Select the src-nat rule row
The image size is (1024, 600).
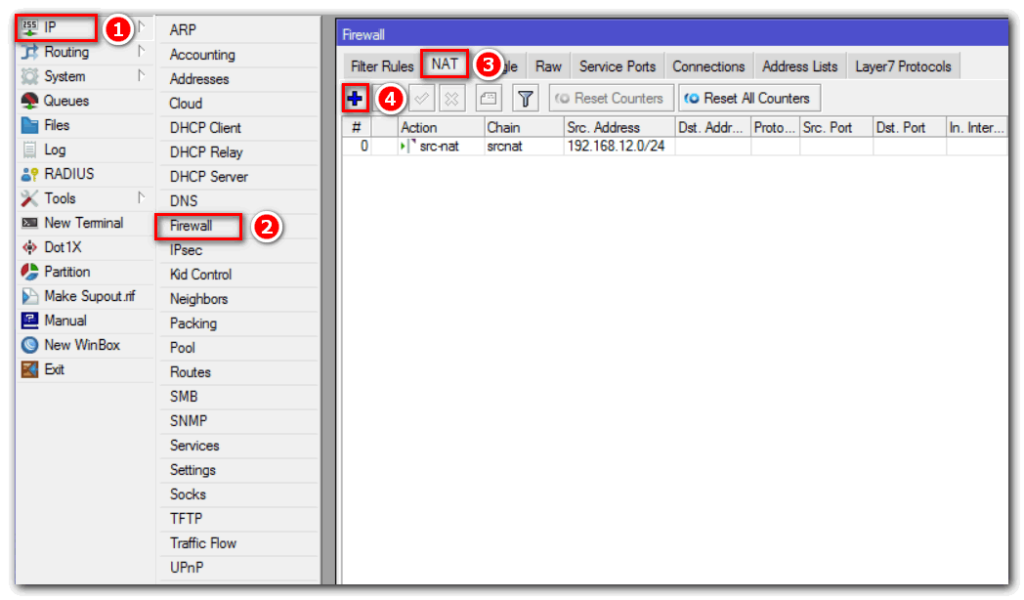pos(520,146)
